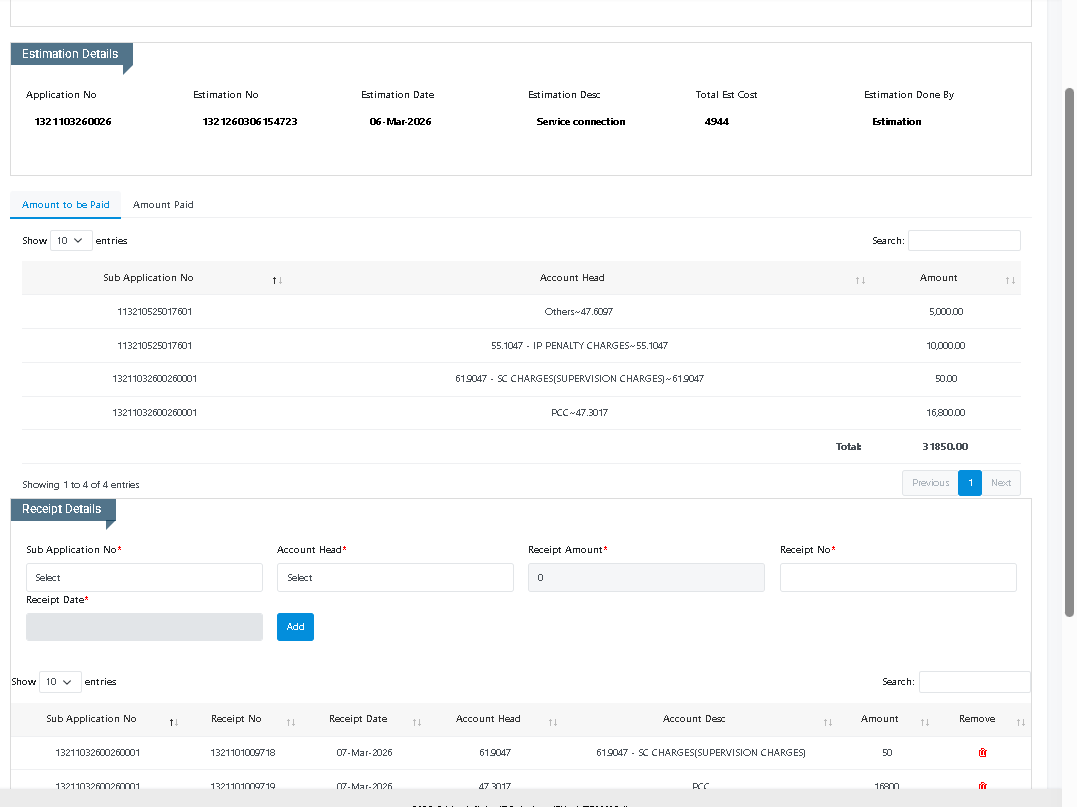The width and height of the screenshot is (1077, 807).
Task: Sort receipts table by Account Desc
Action: 694,719
